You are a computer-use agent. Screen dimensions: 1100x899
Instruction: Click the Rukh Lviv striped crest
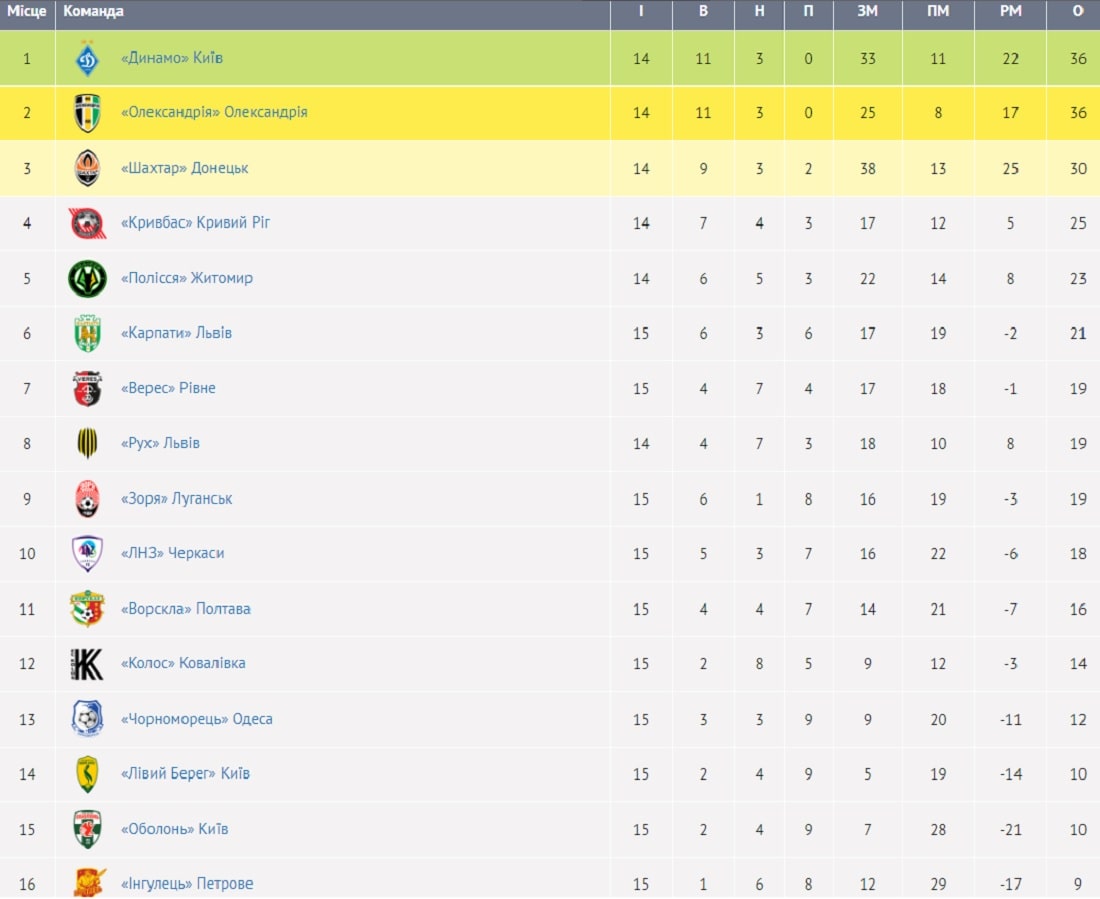click(x=87, y=444)
